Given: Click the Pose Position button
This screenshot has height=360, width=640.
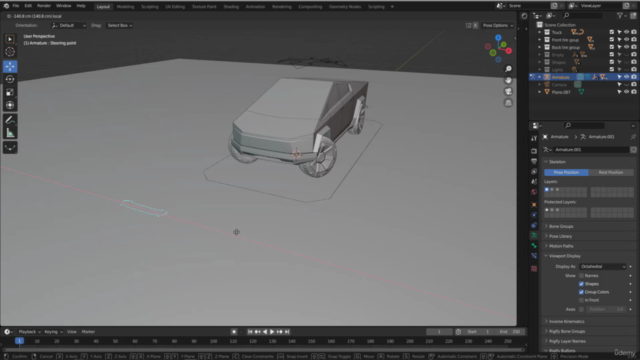Looking at the screenshot, I should (x=566, y=172).
